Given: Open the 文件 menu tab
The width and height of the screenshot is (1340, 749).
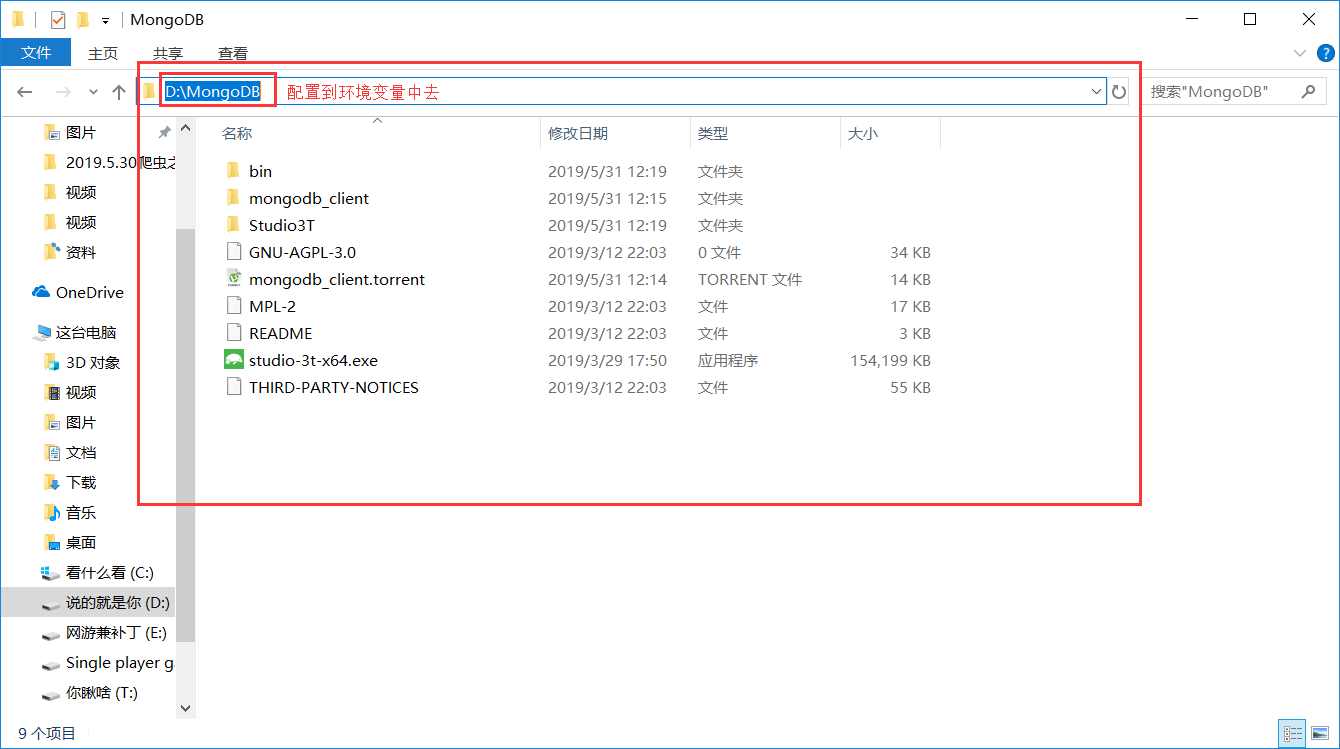Looking at the screenshot, I should click(x=36, y=52).
